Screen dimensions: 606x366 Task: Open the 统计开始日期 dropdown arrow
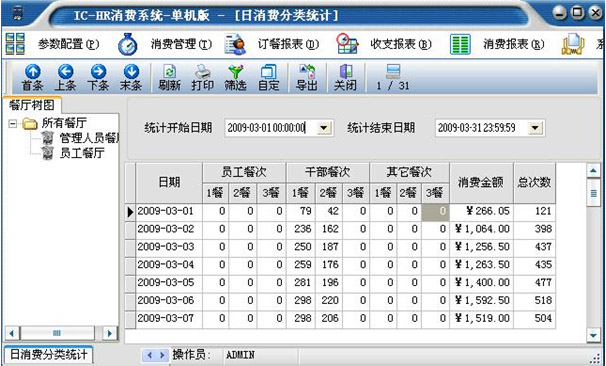[x=324, y=128]
